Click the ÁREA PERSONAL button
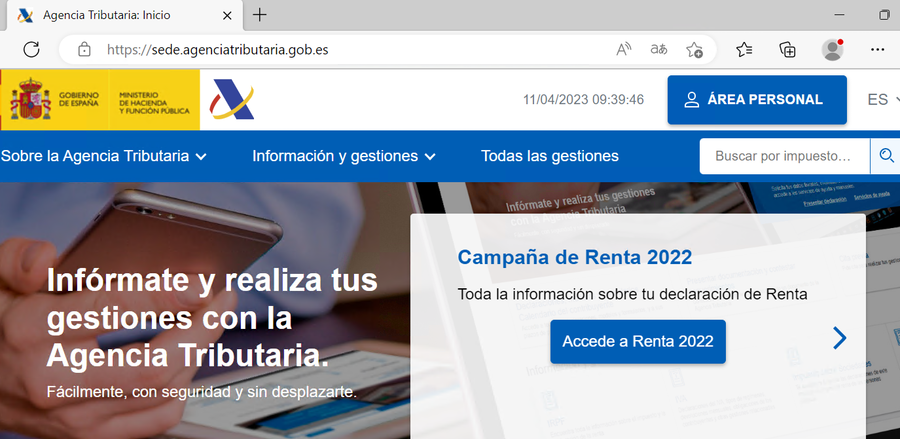The width and height of the screenshot is (900, 439). point(756,100)
